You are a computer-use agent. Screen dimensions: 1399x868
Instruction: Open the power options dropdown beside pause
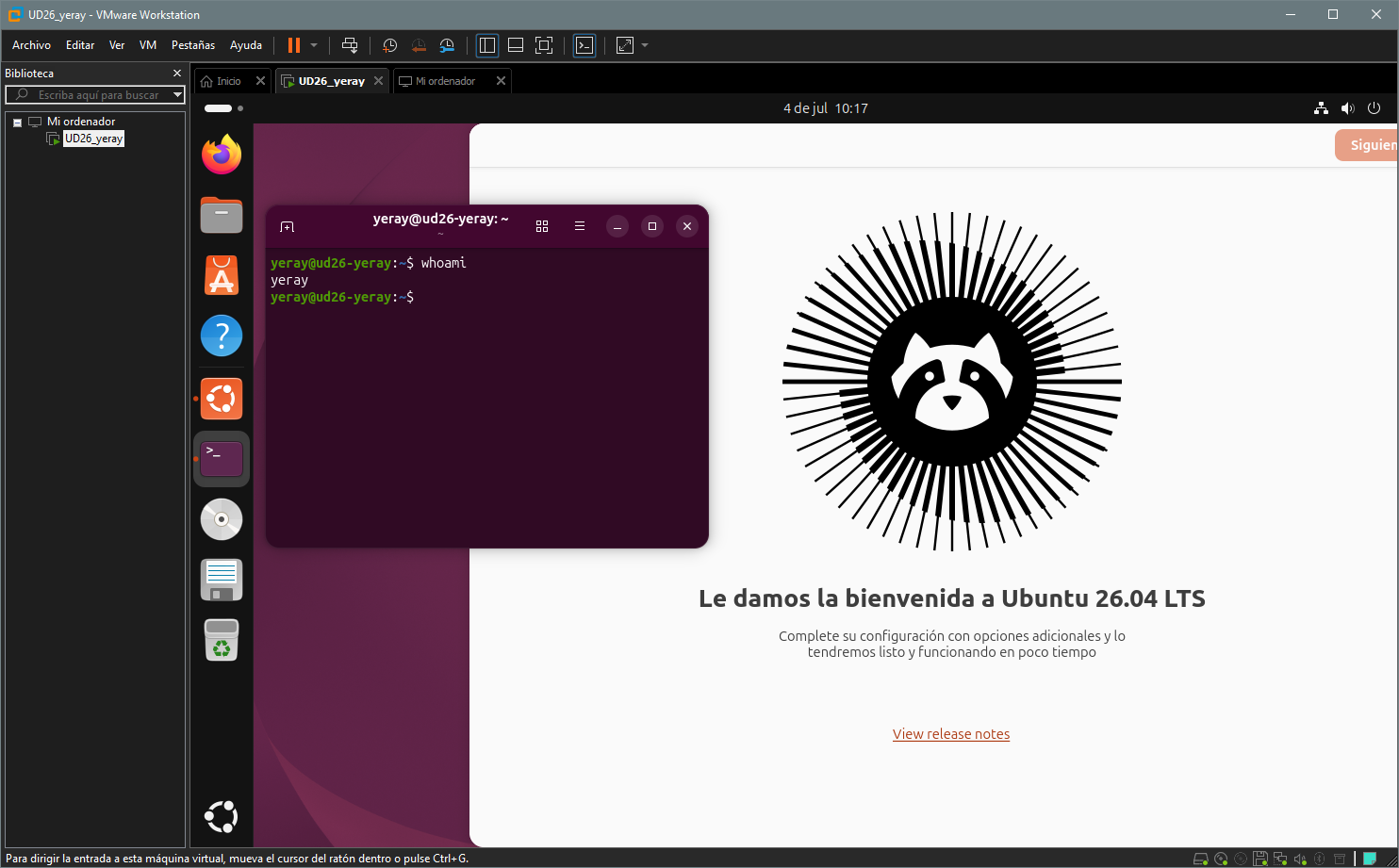pos(314,45)
